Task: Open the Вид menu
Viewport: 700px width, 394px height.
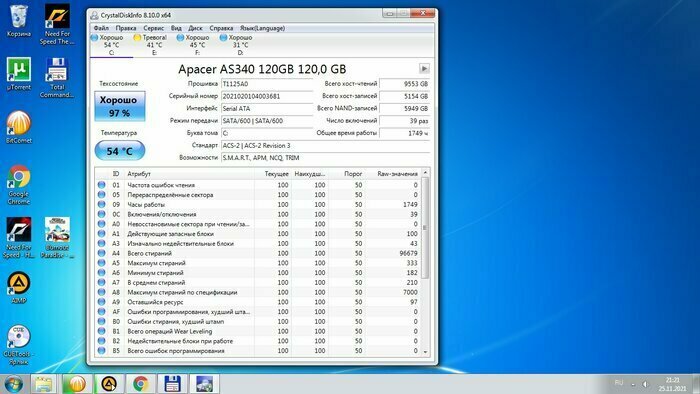Action: (176, 28)
